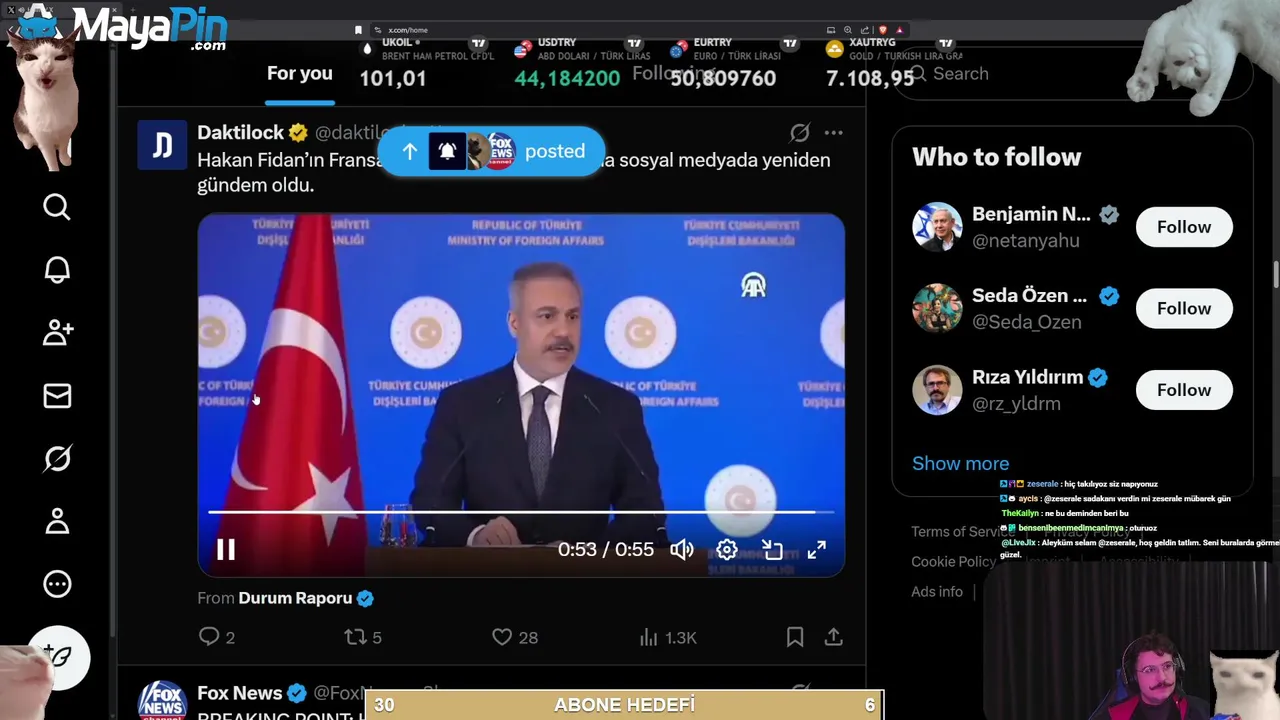
Task: Click the Ads info footer link
Action: click(937, 592)
